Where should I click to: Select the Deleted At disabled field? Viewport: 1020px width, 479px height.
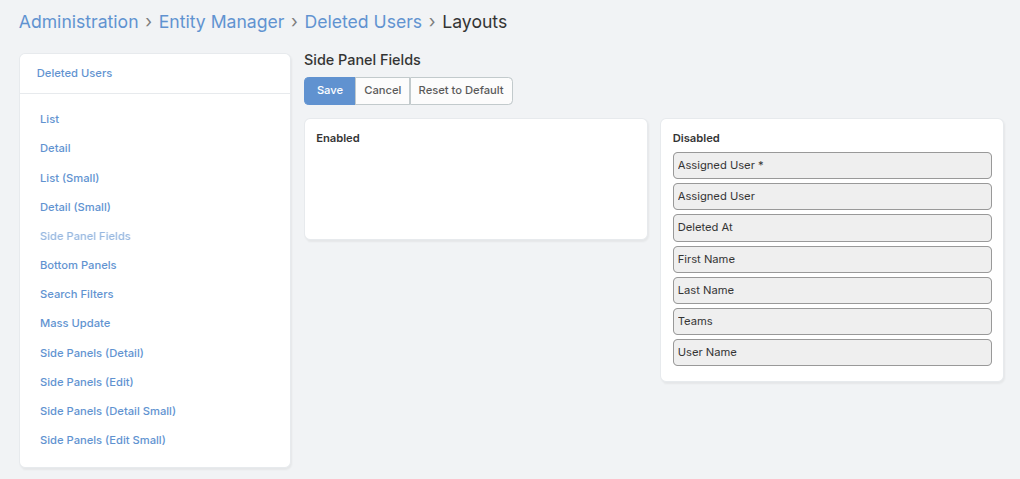(831, 228)
